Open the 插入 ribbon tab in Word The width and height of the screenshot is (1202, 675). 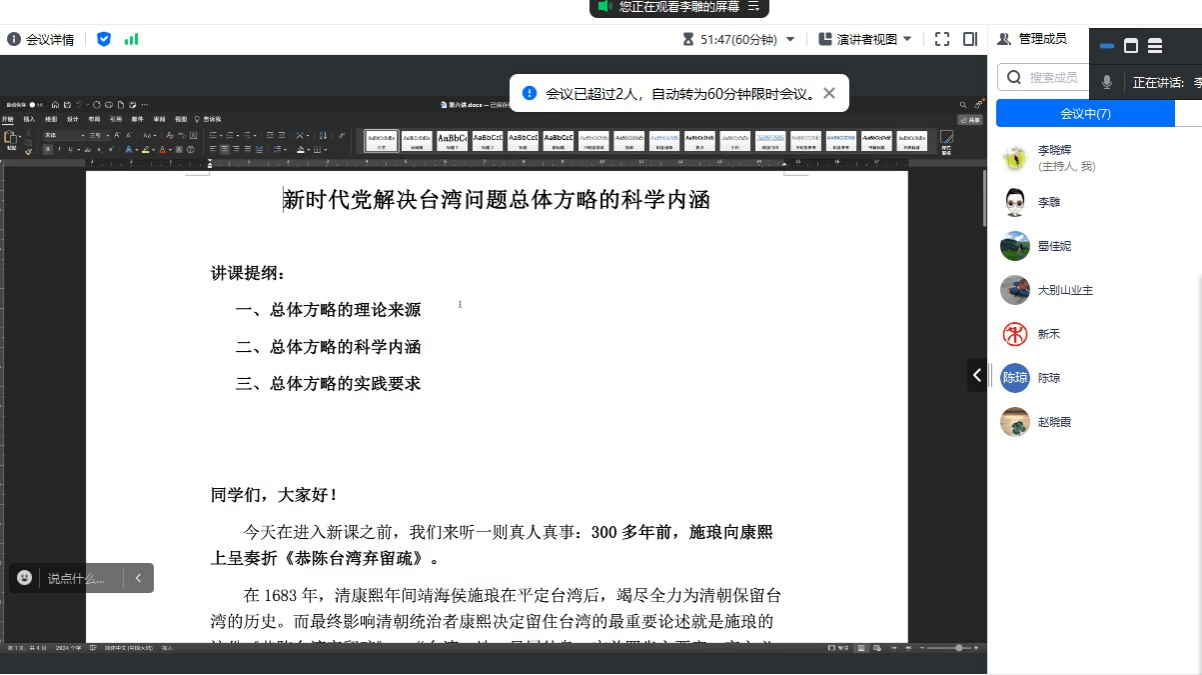[29, 119]
